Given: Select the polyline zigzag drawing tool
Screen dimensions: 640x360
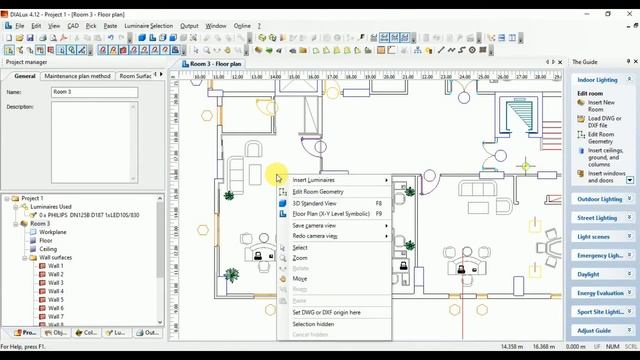Looking at the screenshot, I should click(x=451, y=50).
